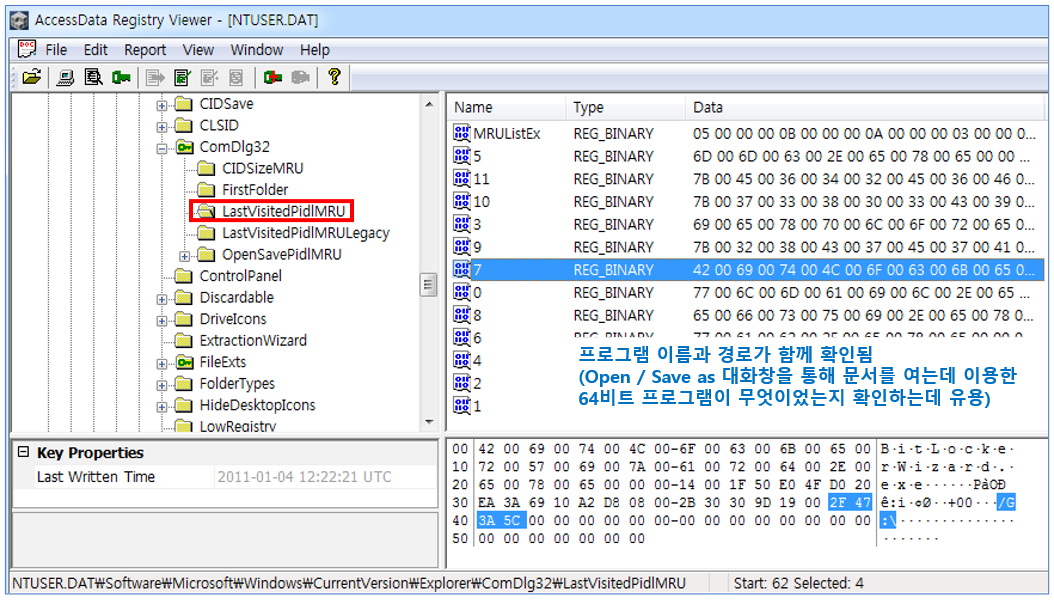1054x601 pixels.
Task: Click the 'Last Written Time' property label
Action: coord(95,477)
